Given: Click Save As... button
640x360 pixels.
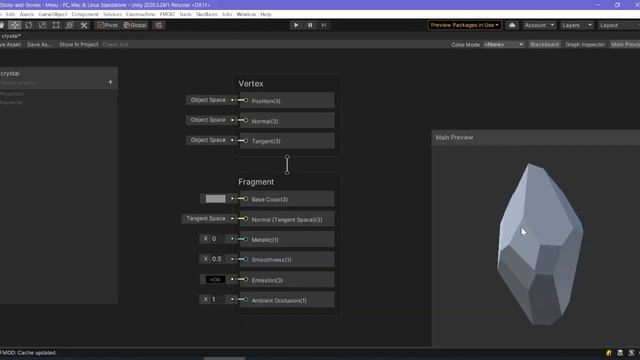Looking at the screenshot, I should tap(39, 44).
